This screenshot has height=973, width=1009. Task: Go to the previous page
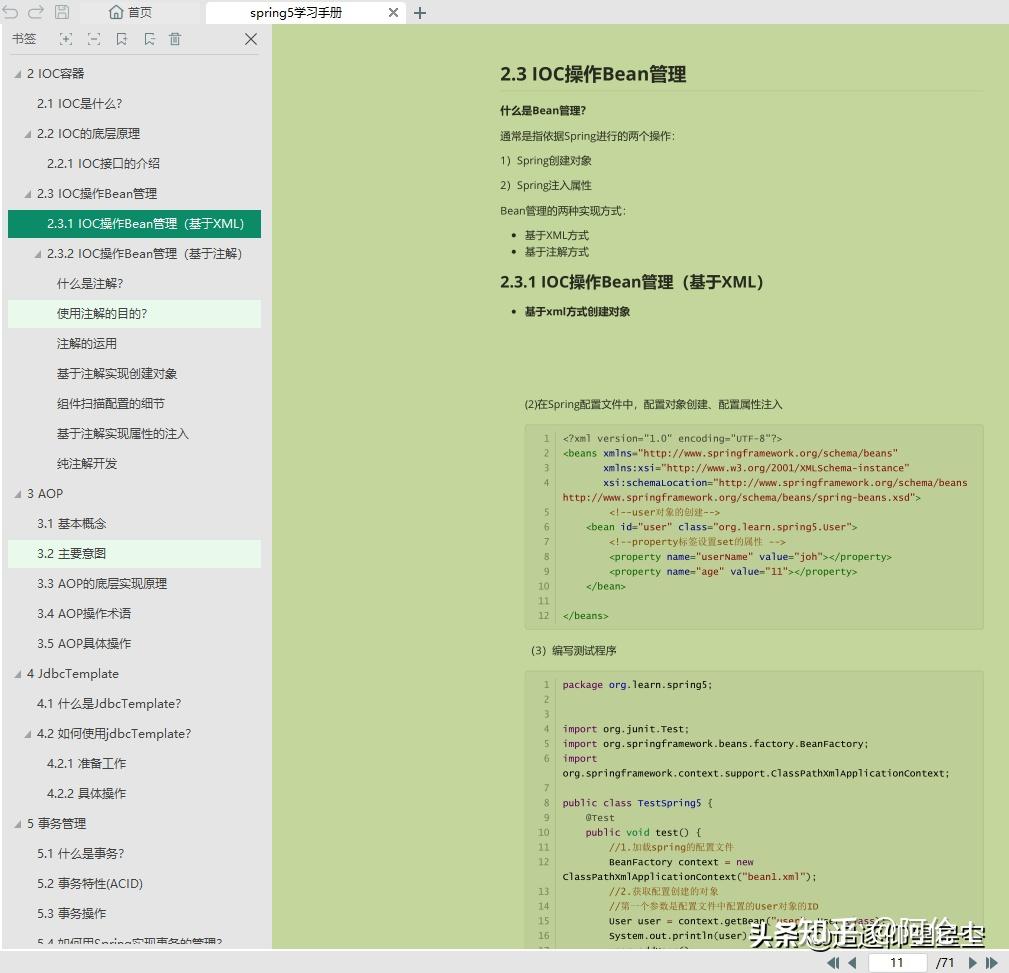pyautogui.click(x=852, y=963)
